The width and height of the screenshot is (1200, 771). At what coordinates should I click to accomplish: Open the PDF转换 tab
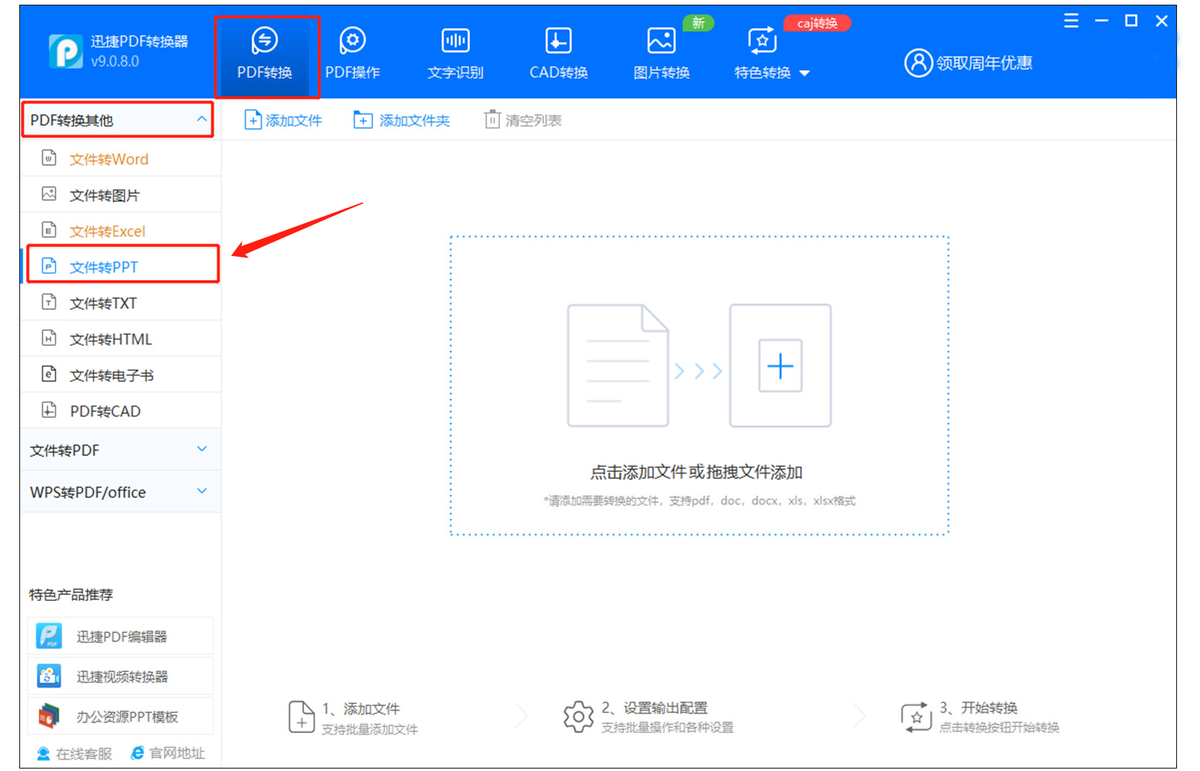pos(265,55)
